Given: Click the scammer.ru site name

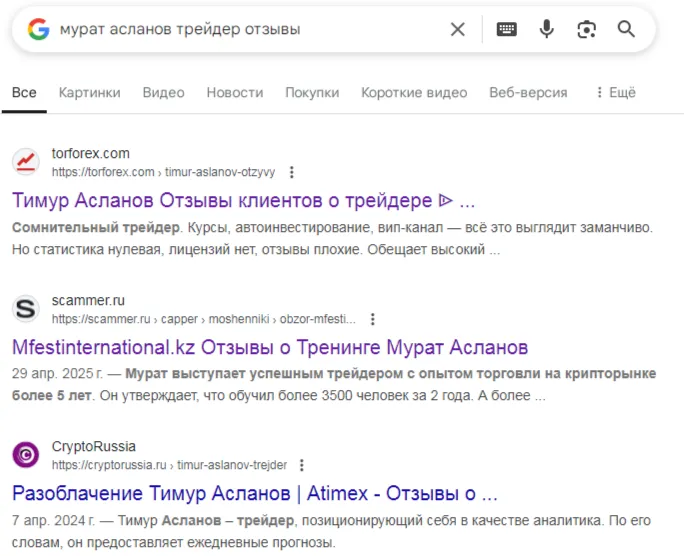Looking at the screenshot, I should coord(88,300).
